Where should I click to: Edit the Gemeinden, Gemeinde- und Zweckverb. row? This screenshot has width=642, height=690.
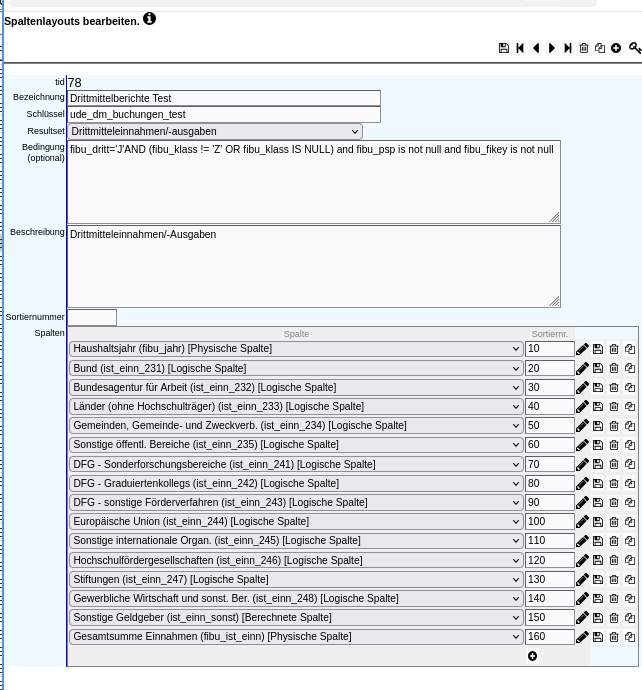tap(582, 426)
